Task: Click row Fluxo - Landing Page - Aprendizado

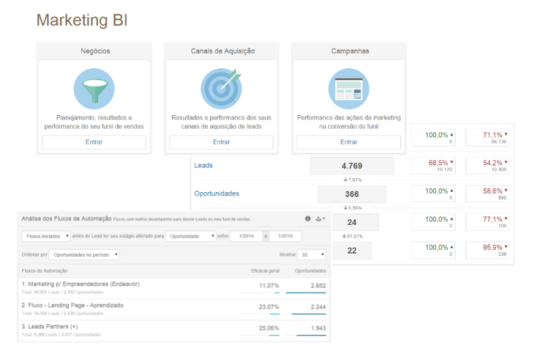Action: [x=174, y=309]
